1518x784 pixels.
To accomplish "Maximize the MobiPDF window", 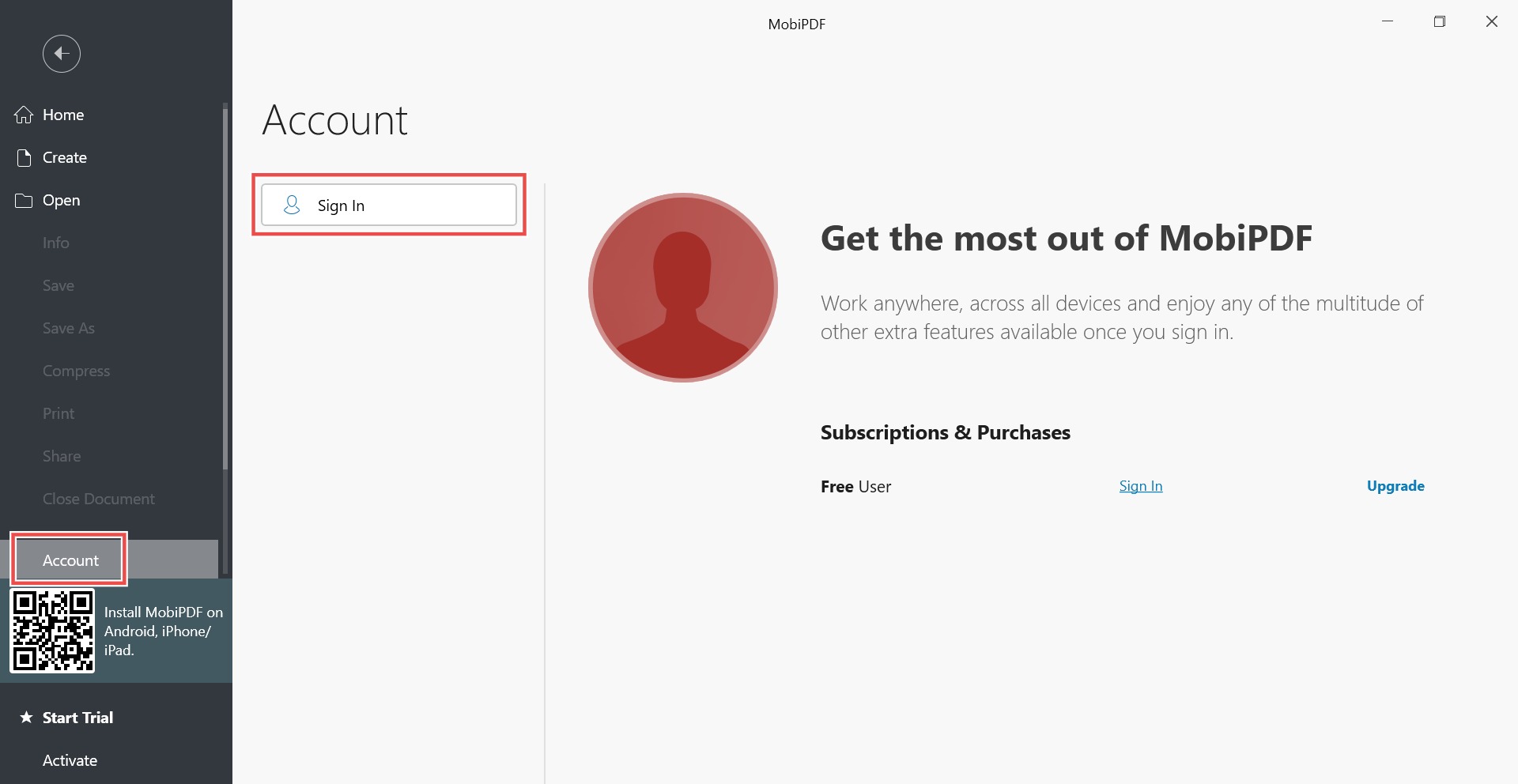I will click(1440, 21).
